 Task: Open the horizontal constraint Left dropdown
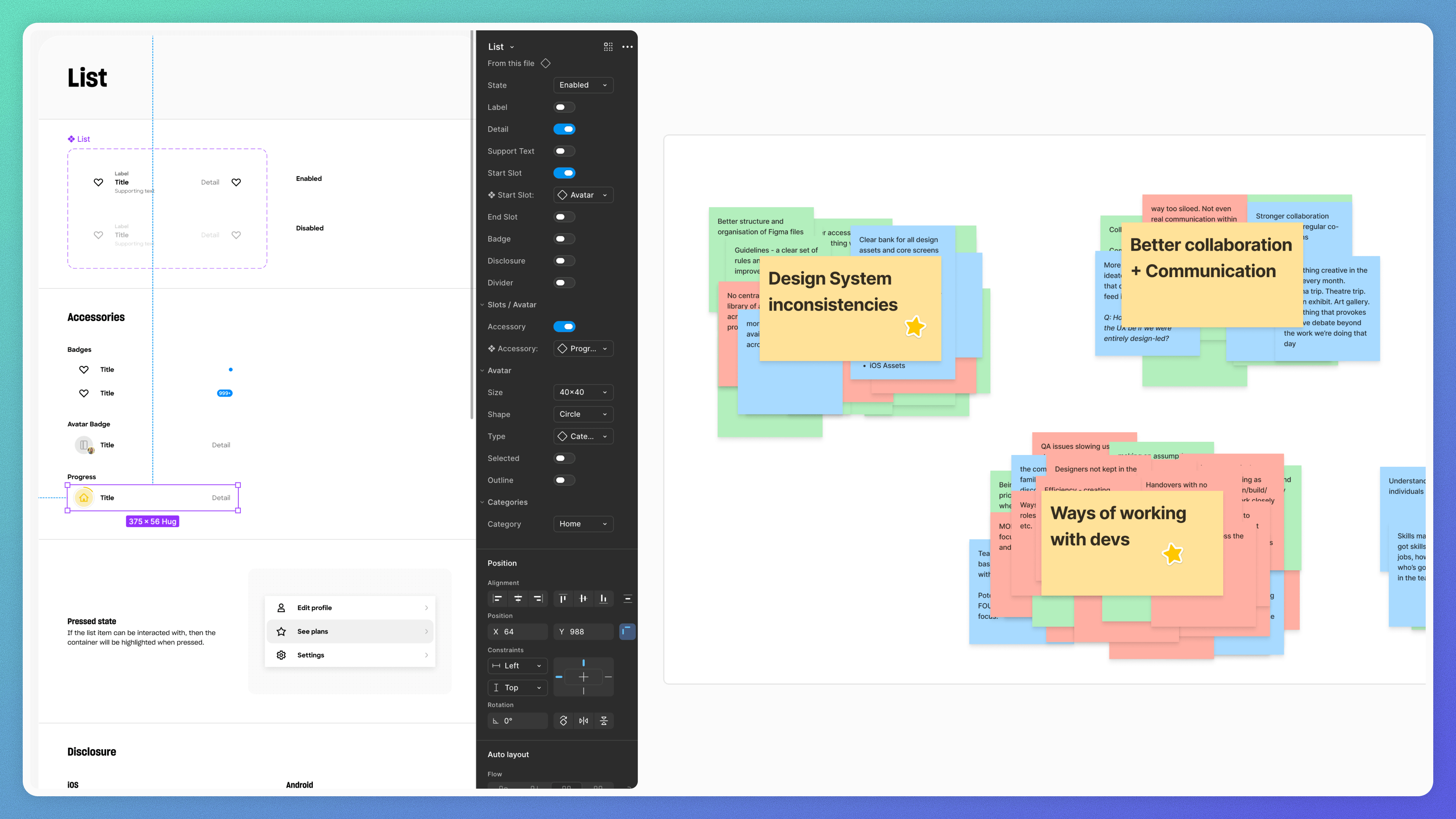pyautogui.click(x=517, y=666)
